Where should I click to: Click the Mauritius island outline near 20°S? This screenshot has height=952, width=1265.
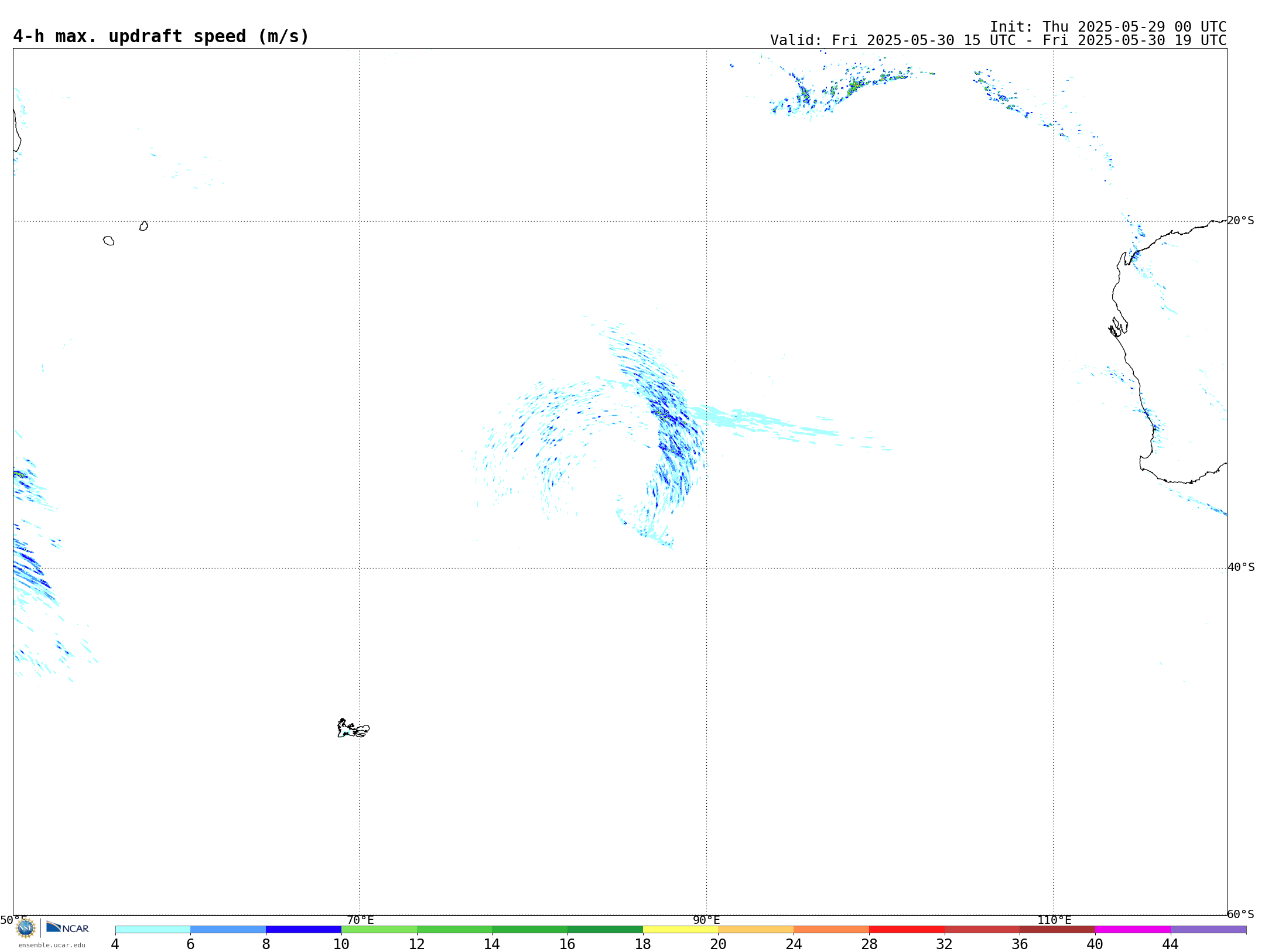tap(143, 226)
